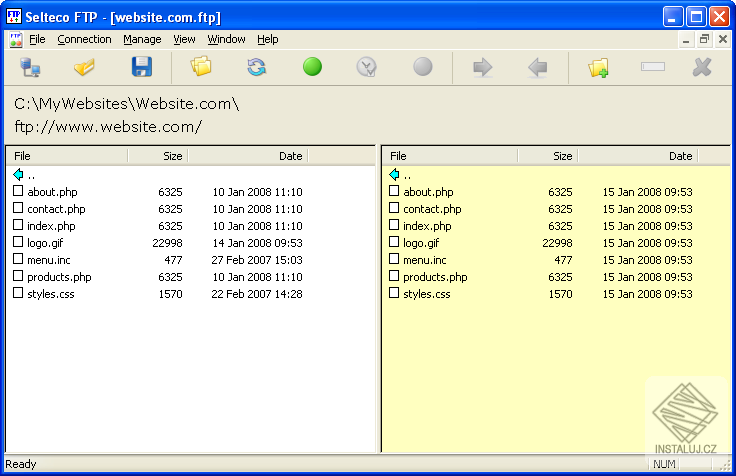This screenshot has height=476, width=736.
Task: Click the yellow folders compare icon
Action: coord(201,67)
